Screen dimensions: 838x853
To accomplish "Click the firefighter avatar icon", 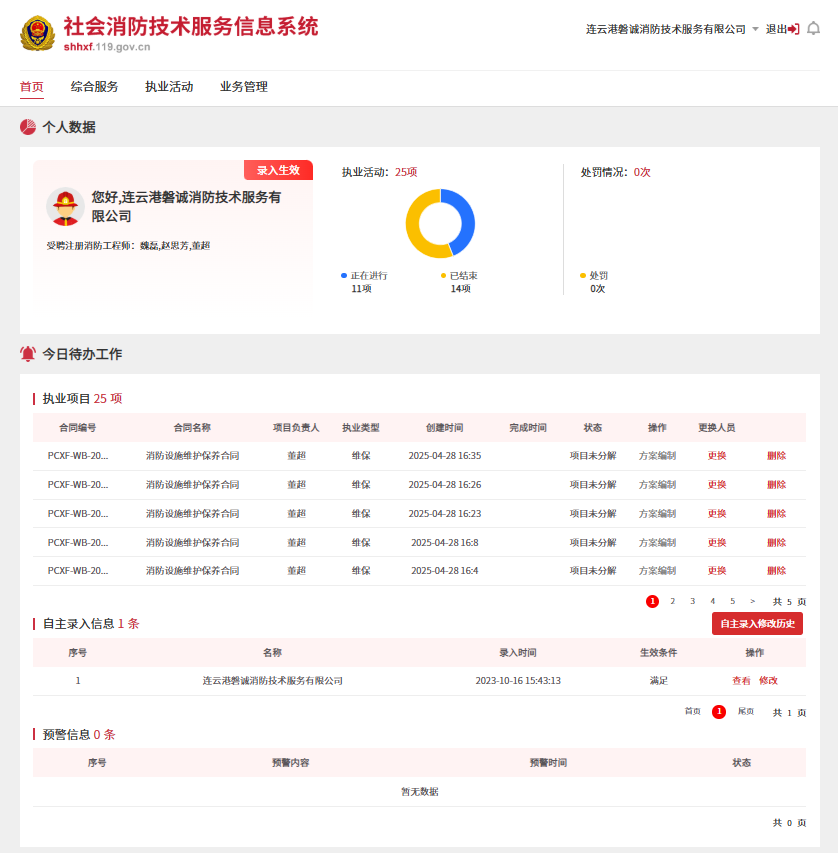I will [65, 207].
